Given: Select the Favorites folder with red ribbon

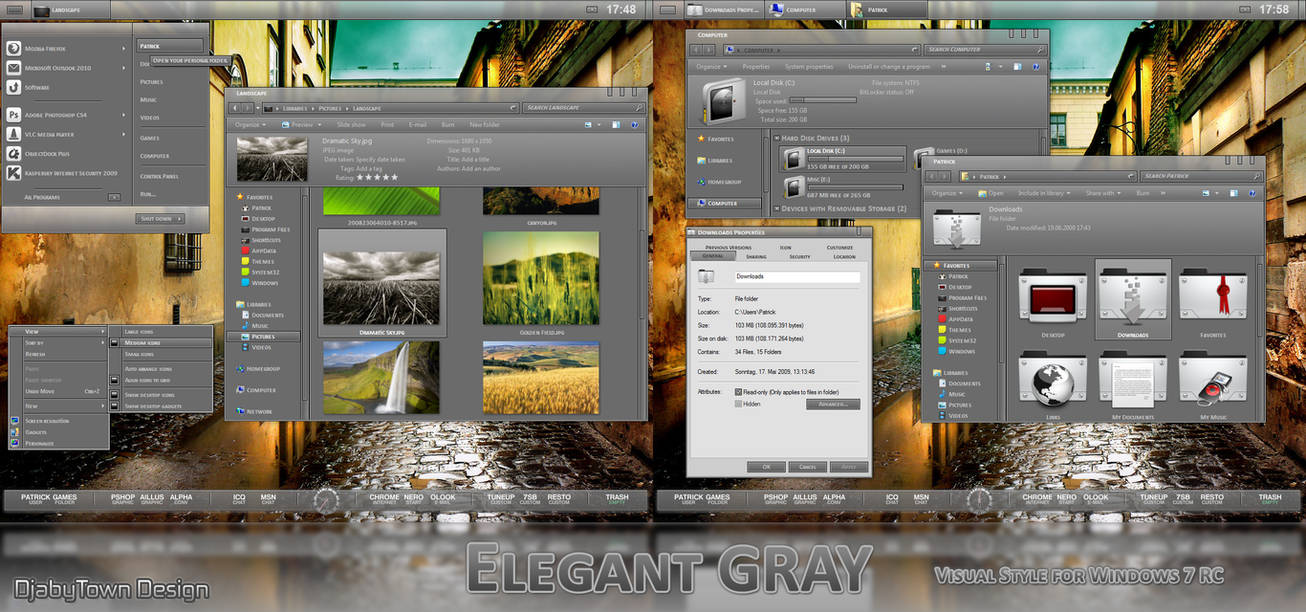Looking at the screenshot, I should (x=1213, y=295).
